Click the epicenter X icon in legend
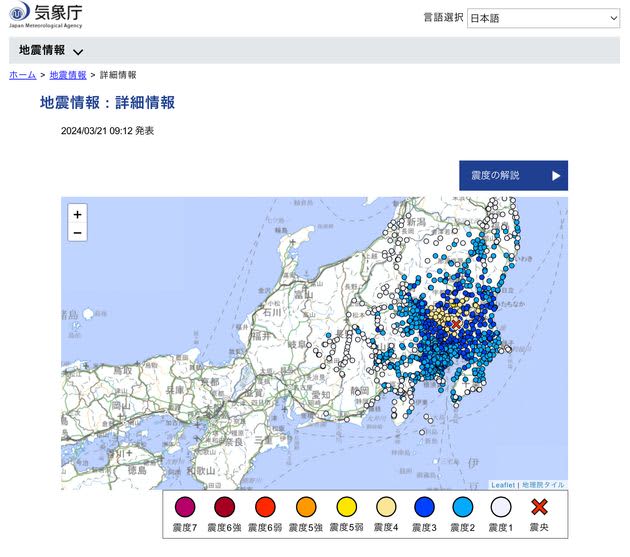The height and width of the screenshot is (557, 630). [x=540, y=508]
